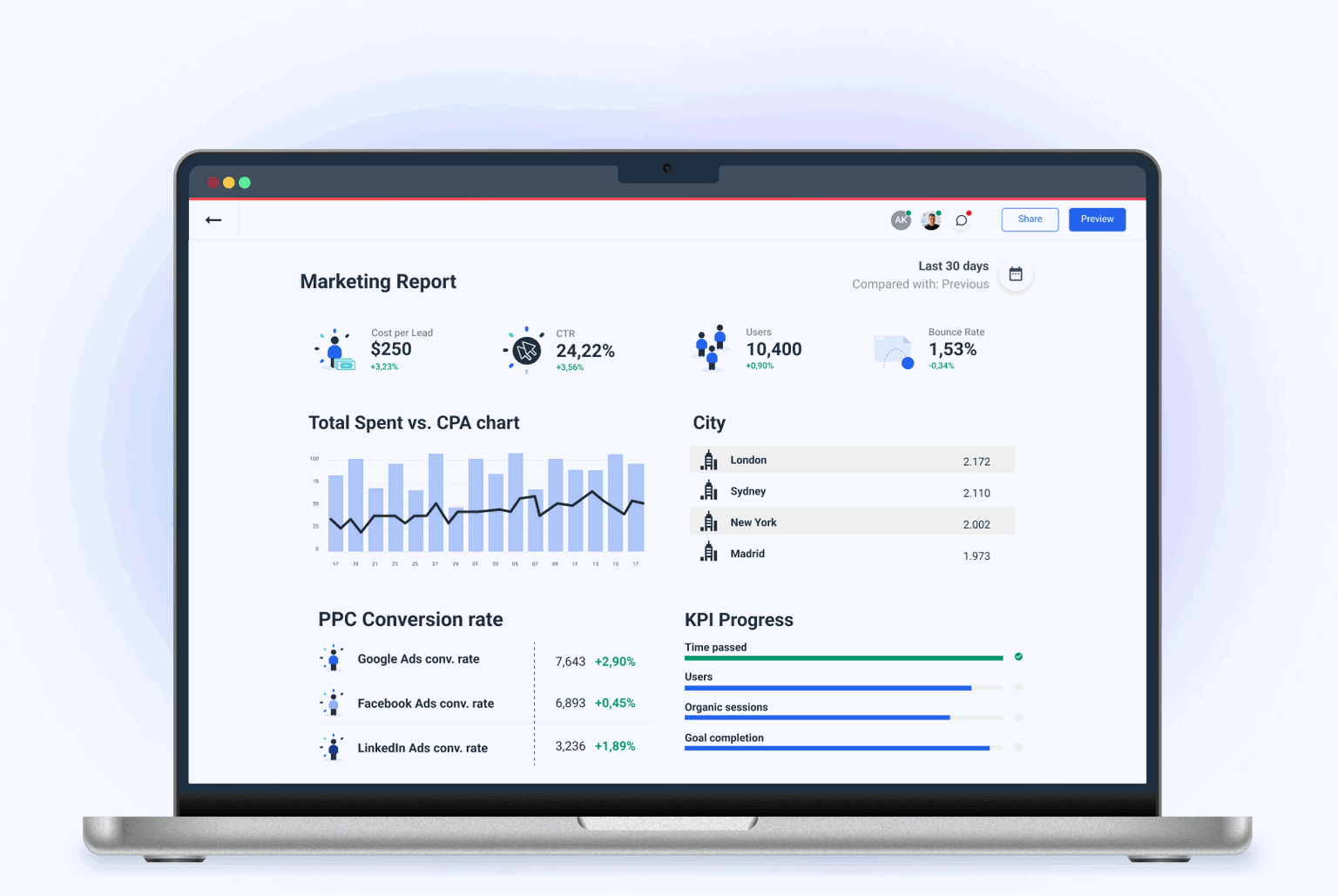This screenshot has width=1338, height=896.
Task: Open the calendar date picker
Action: [x=1016, y=273]
